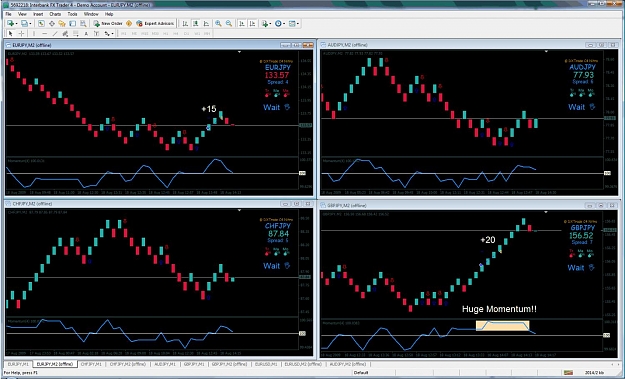Select the arrow Cursor tool
Screen dimensions: 625x379
coord(10,33)
